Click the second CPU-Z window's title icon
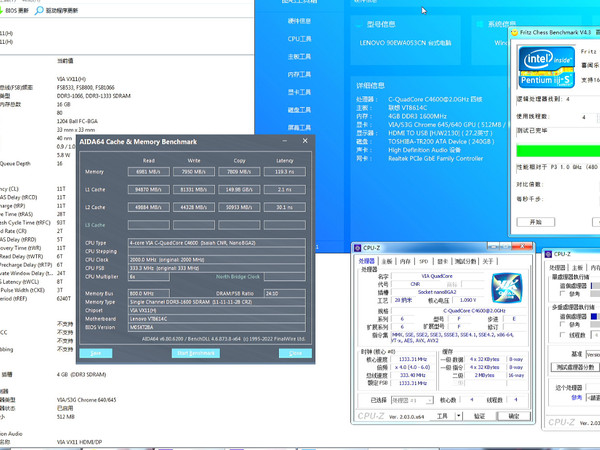Screen dimensions: 600x450 click(548, 254)
